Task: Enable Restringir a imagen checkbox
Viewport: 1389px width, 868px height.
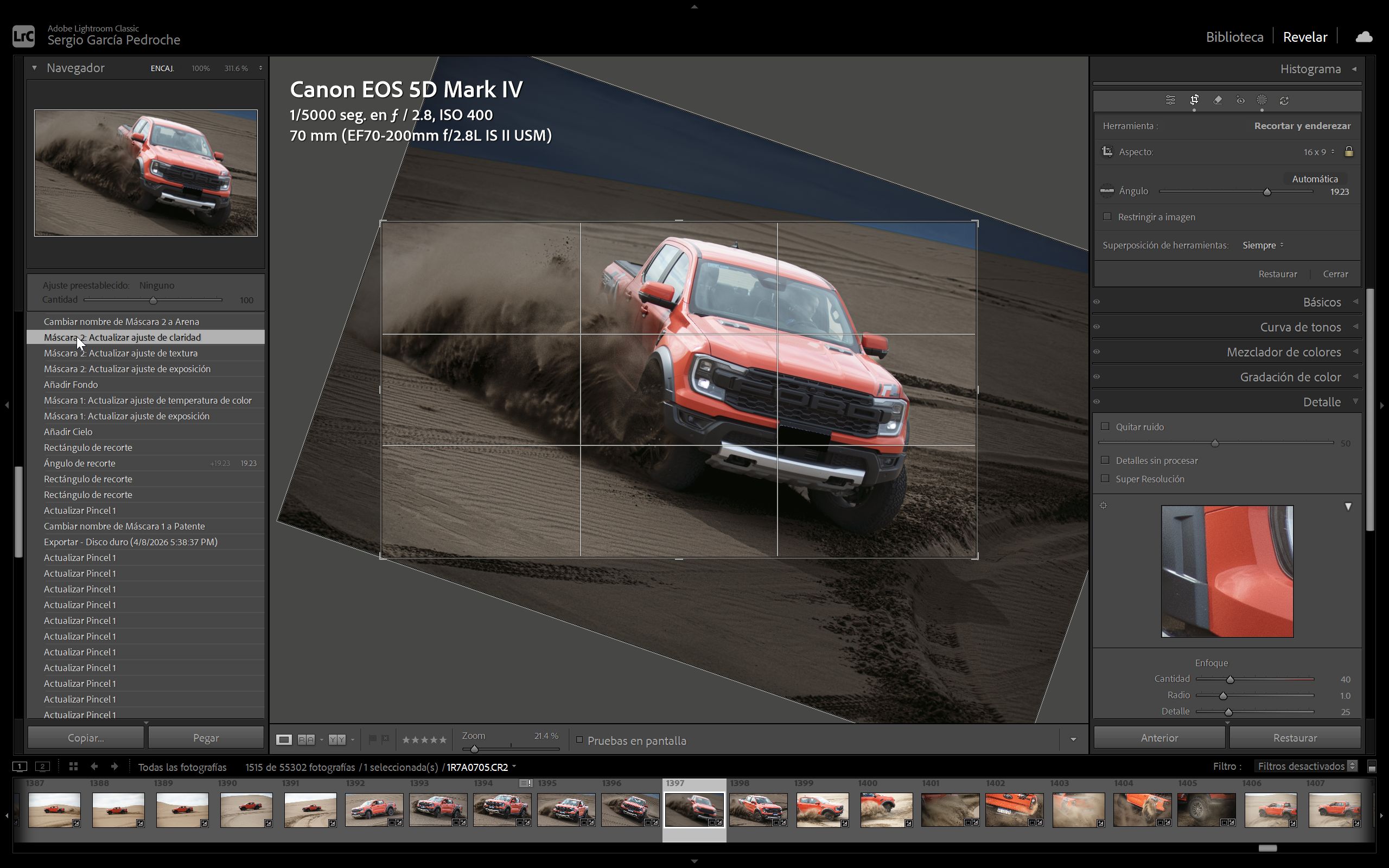Action: pos(1107,217)
